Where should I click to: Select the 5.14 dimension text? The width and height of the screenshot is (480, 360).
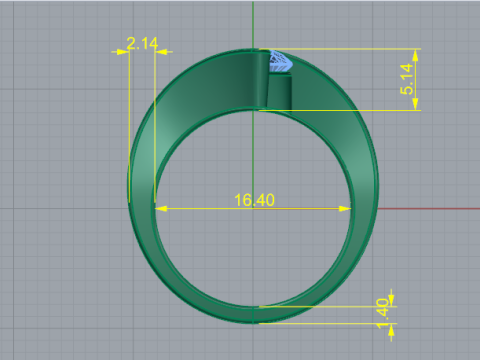click(407, 79)
